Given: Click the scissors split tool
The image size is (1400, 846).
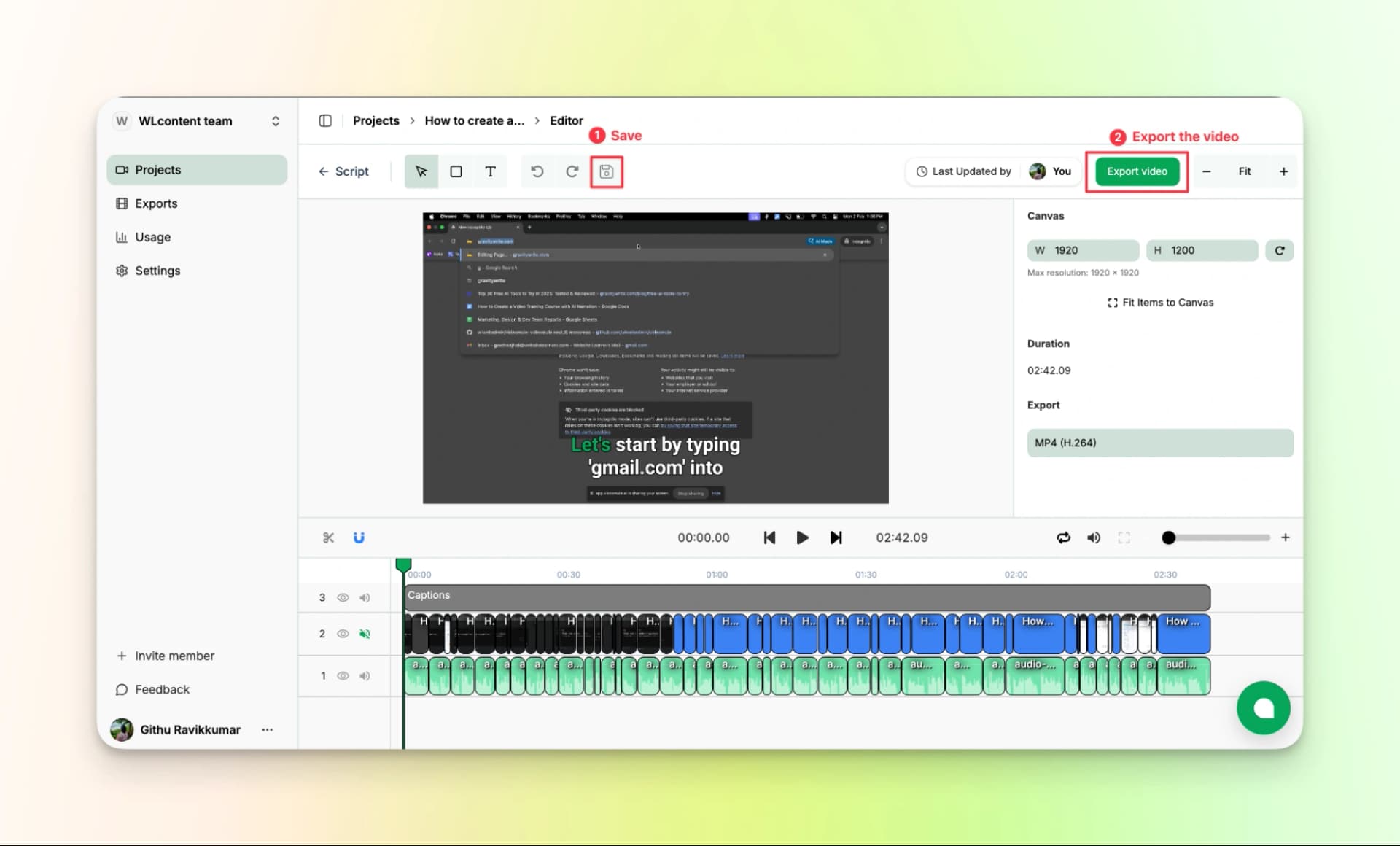Looking at the screenshot, I should coord(328,538).
